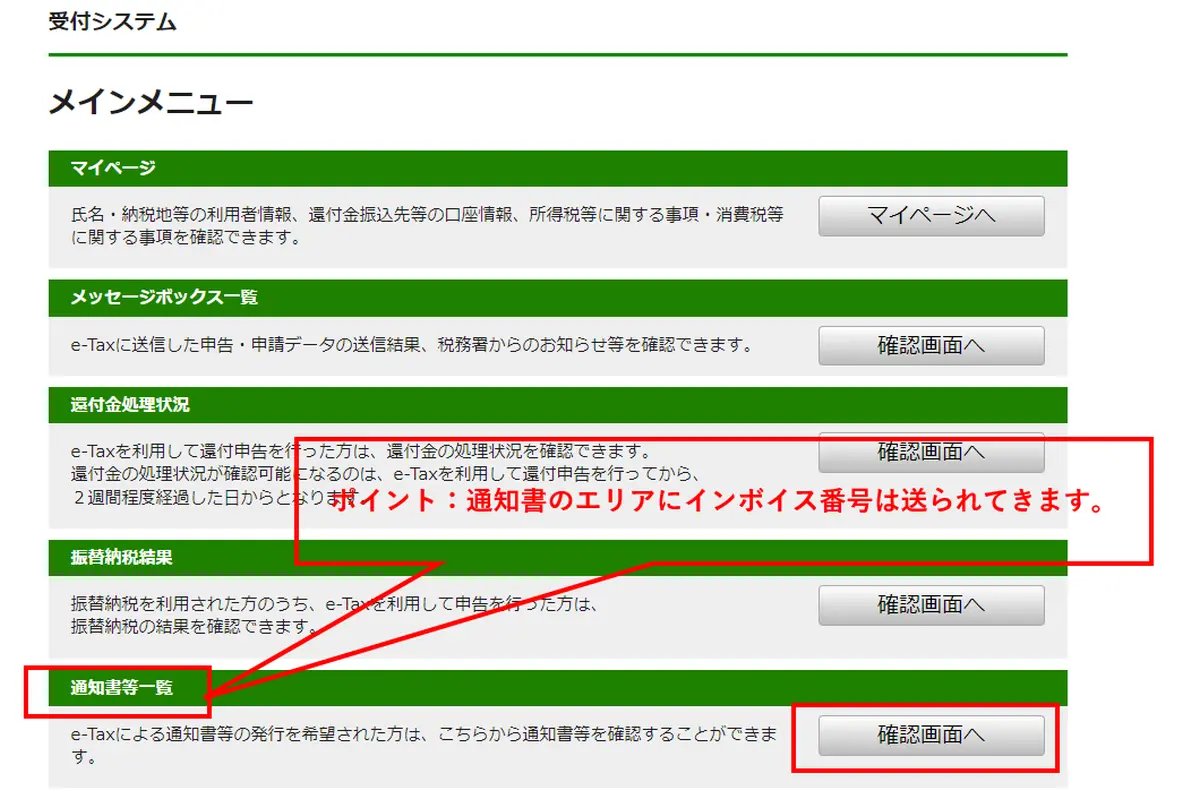
Task: Click the e-Tax 送信結果 message box description
Action: tap(410, 346)
